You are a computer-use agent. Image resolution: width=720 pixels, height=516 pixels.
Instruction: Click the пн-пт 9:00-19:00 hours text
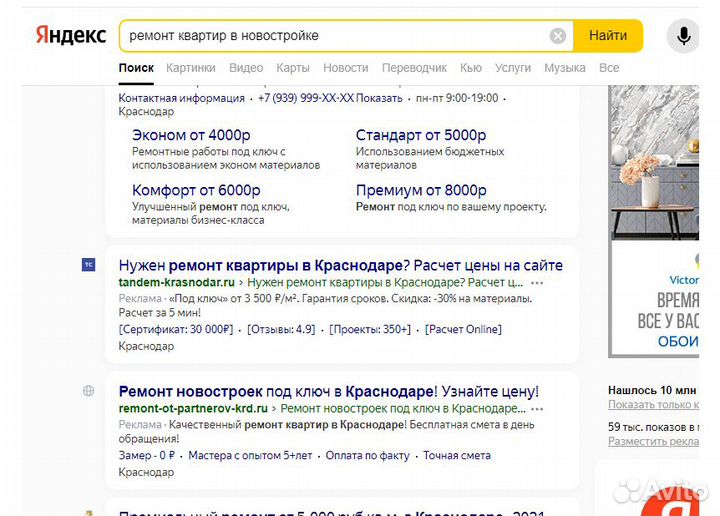pyautogui.click(x=457, y=98)
